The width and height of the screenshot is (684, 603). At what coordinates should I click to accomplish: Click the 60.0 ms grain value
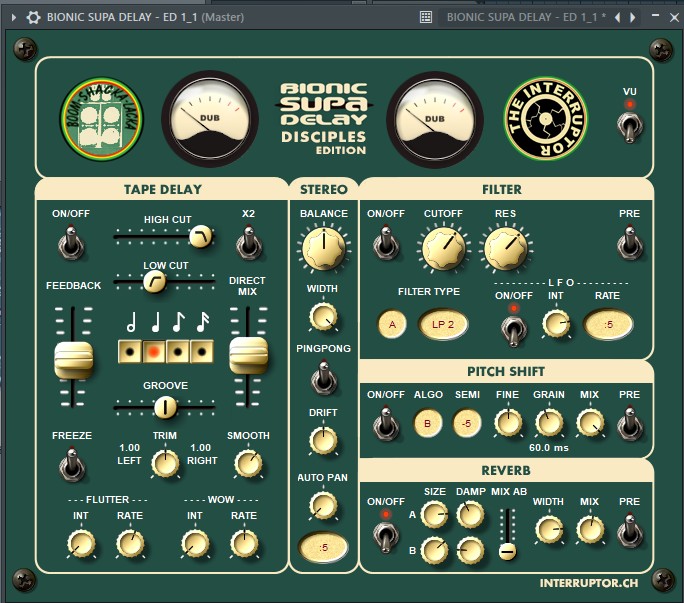[549, 448]
